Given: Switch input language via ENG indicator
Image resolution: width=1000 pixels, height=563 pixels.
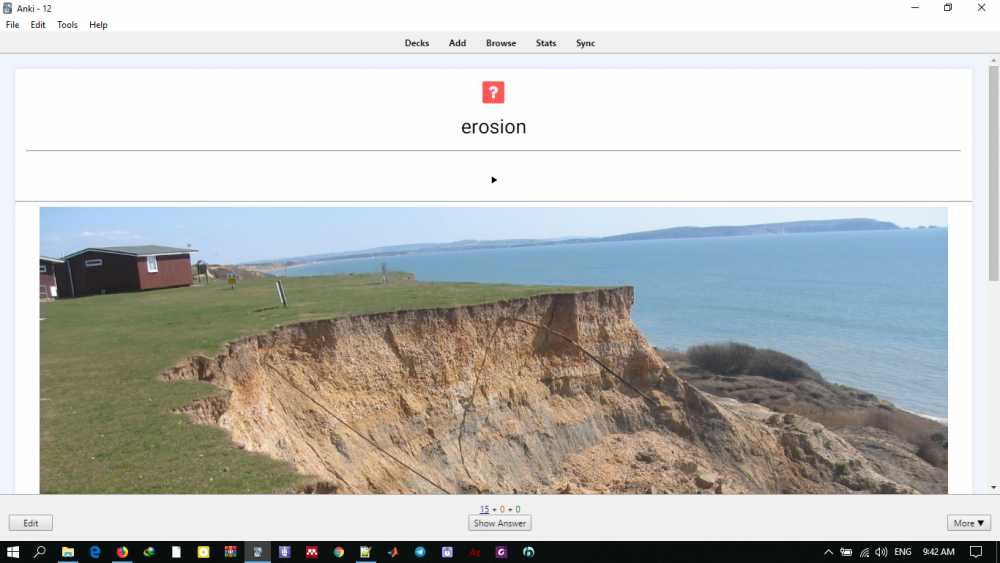Looking at the screenshot, I should (x=903, y=552).
